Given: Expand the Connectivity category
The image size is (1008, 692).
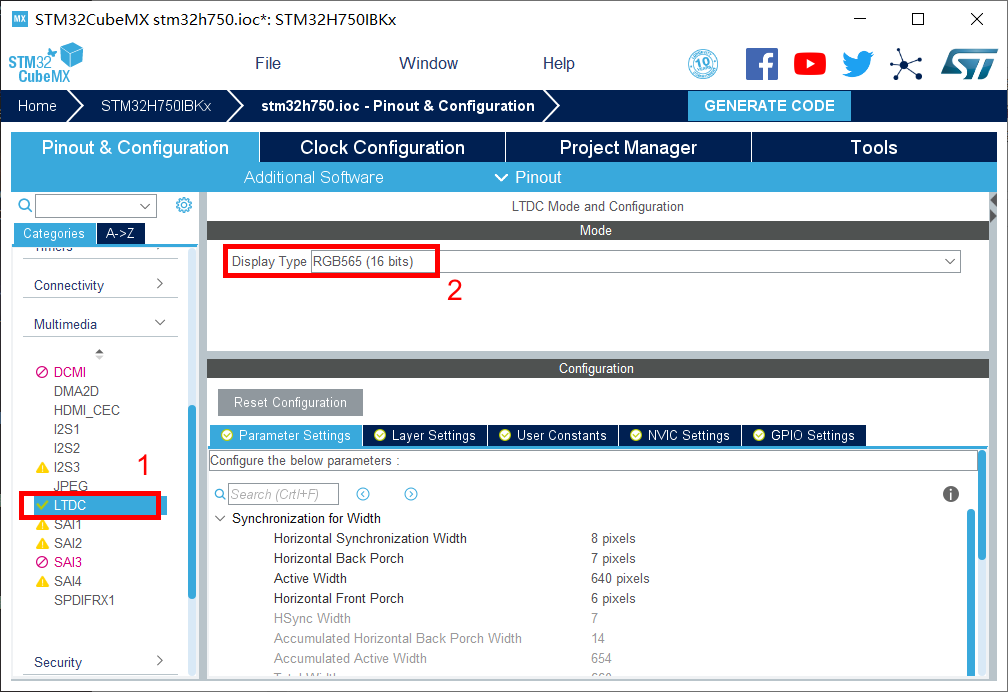Looking at the screenshot, I should tap(160, 285).
